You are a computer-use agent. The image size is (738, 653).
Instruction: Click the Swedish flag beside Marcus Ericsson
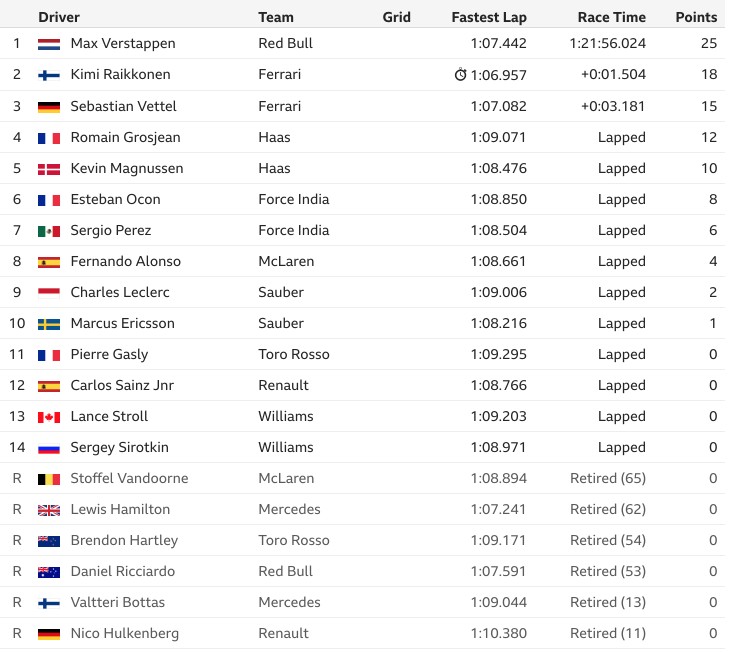(x=49, y=324)
